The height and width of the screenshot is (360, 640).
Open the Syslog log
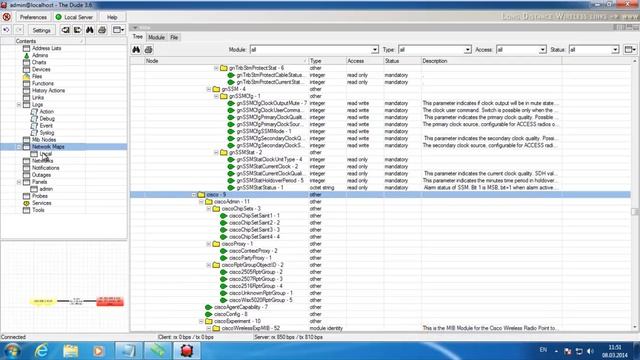click(47, 133)
